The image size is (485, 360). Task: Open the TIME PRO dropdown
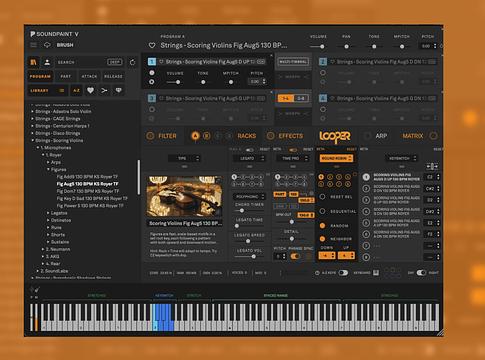[293, 158]
